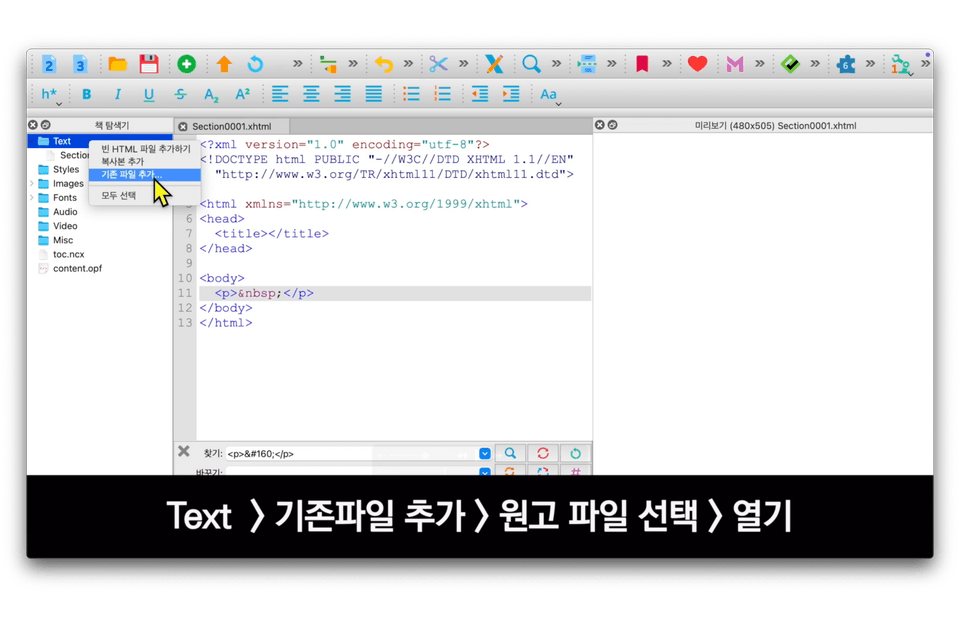Close the find and replace bar
Screen dimensions: 960x625
pyautogui.click(x=184, y=452)
